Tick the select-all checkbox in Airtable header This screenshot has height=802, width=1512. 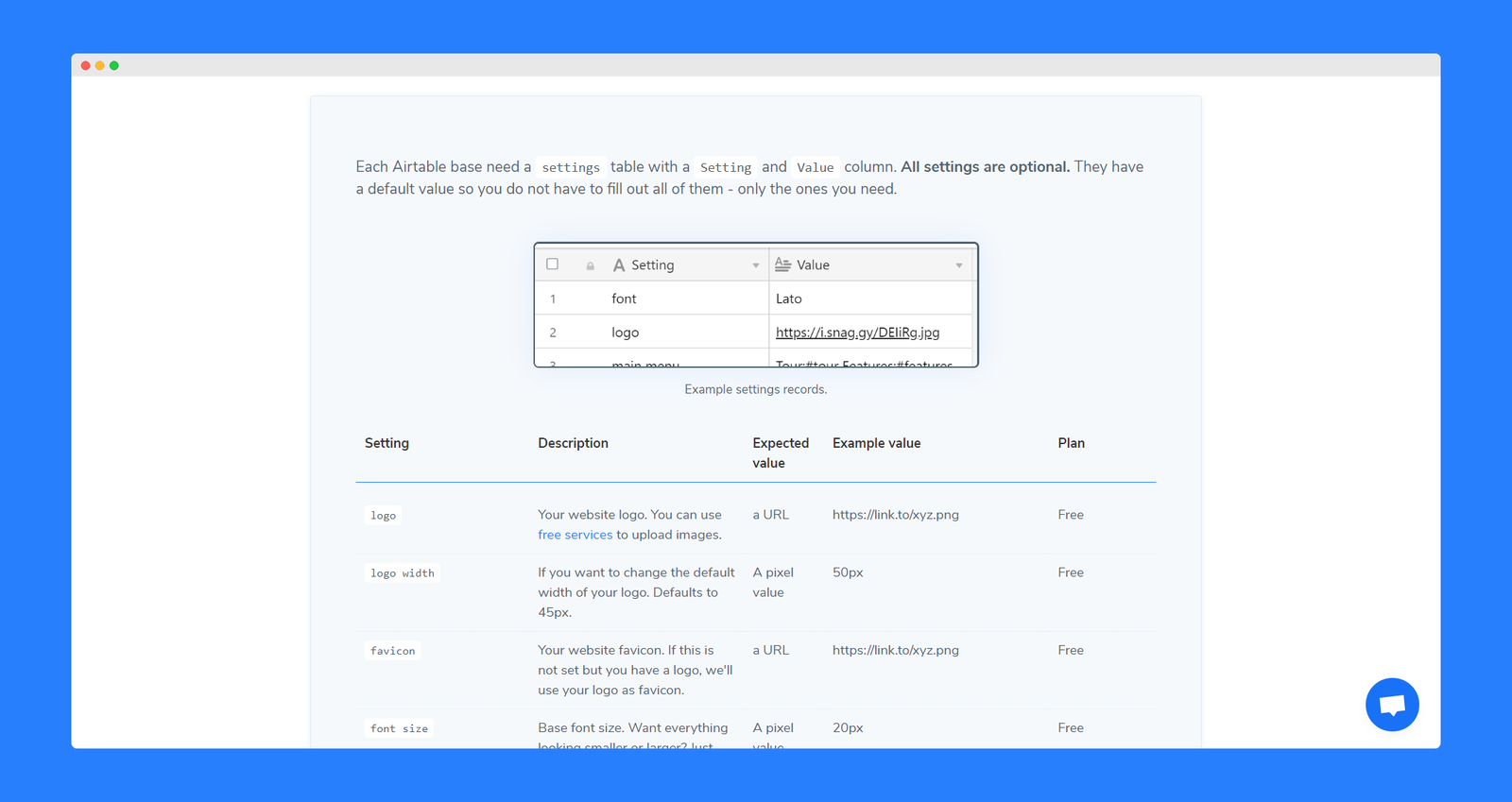click(x=553, y=264)
